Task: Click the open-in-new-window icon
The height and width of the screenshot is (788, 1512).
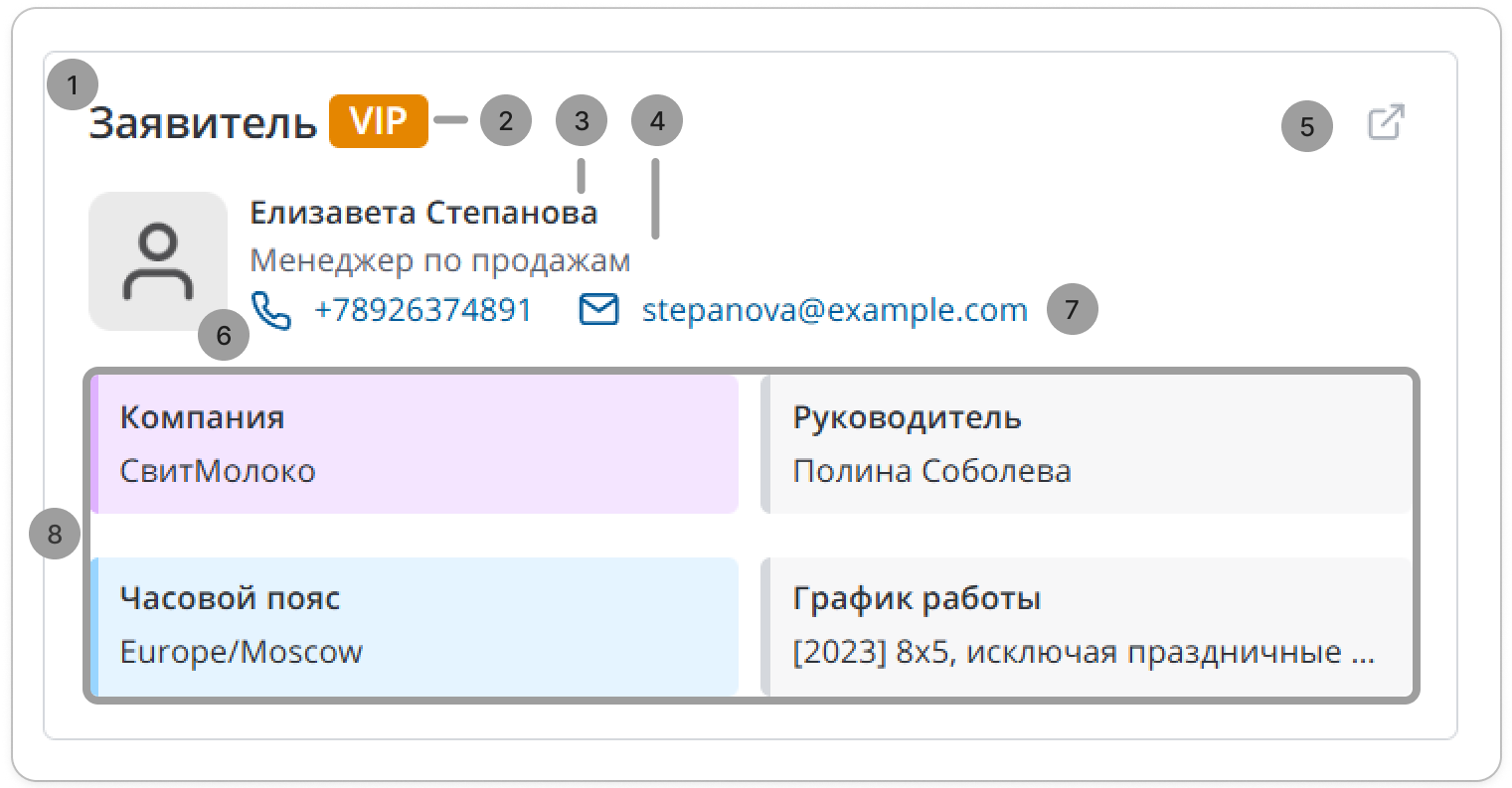Action: coord(1386,122)
